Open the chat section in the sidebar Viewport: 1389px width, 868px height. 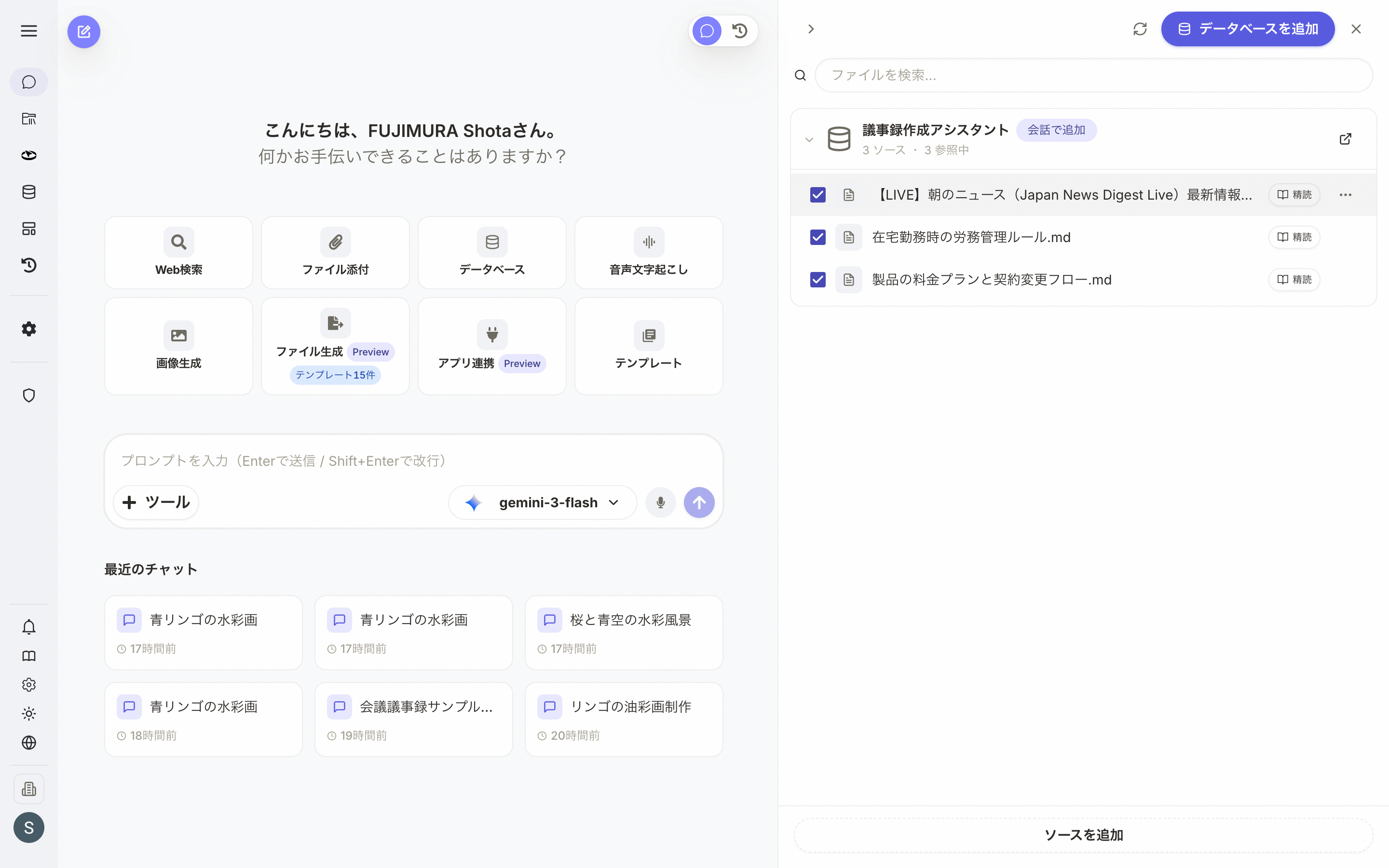point(29,82)
